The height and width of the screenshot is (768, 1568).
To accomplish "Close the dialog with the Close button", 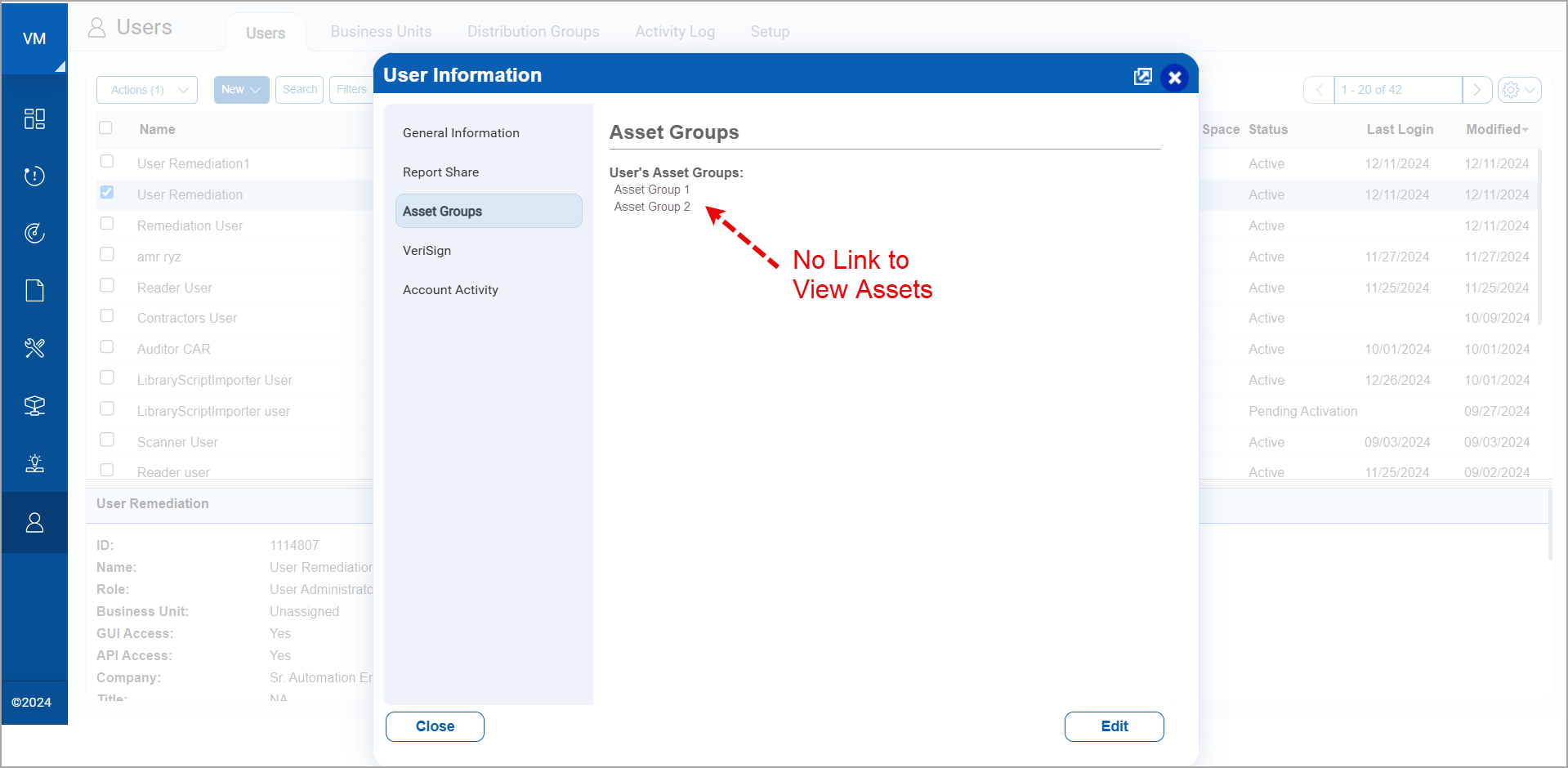I will pos(434,726).
